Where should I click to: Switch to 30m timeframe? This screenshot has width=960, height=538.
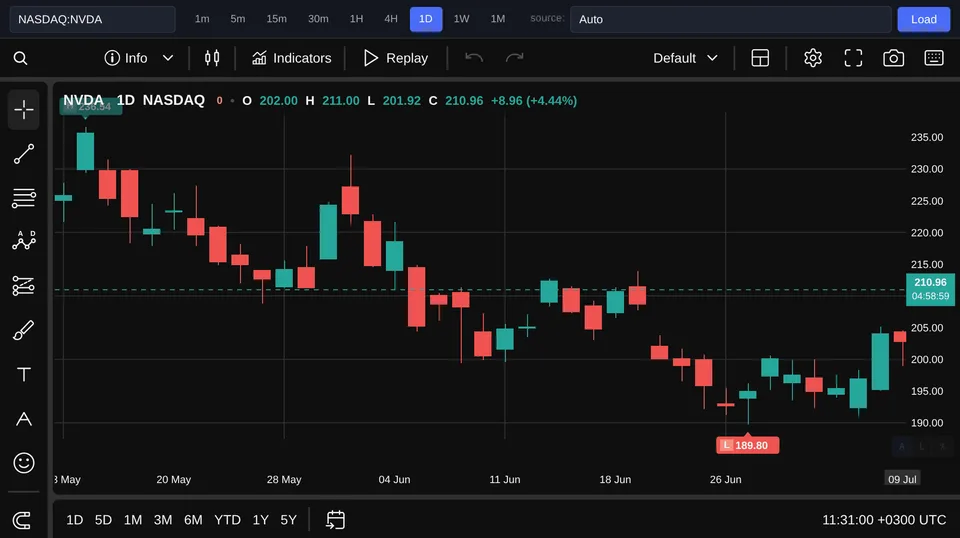click(x=318, y=19)
